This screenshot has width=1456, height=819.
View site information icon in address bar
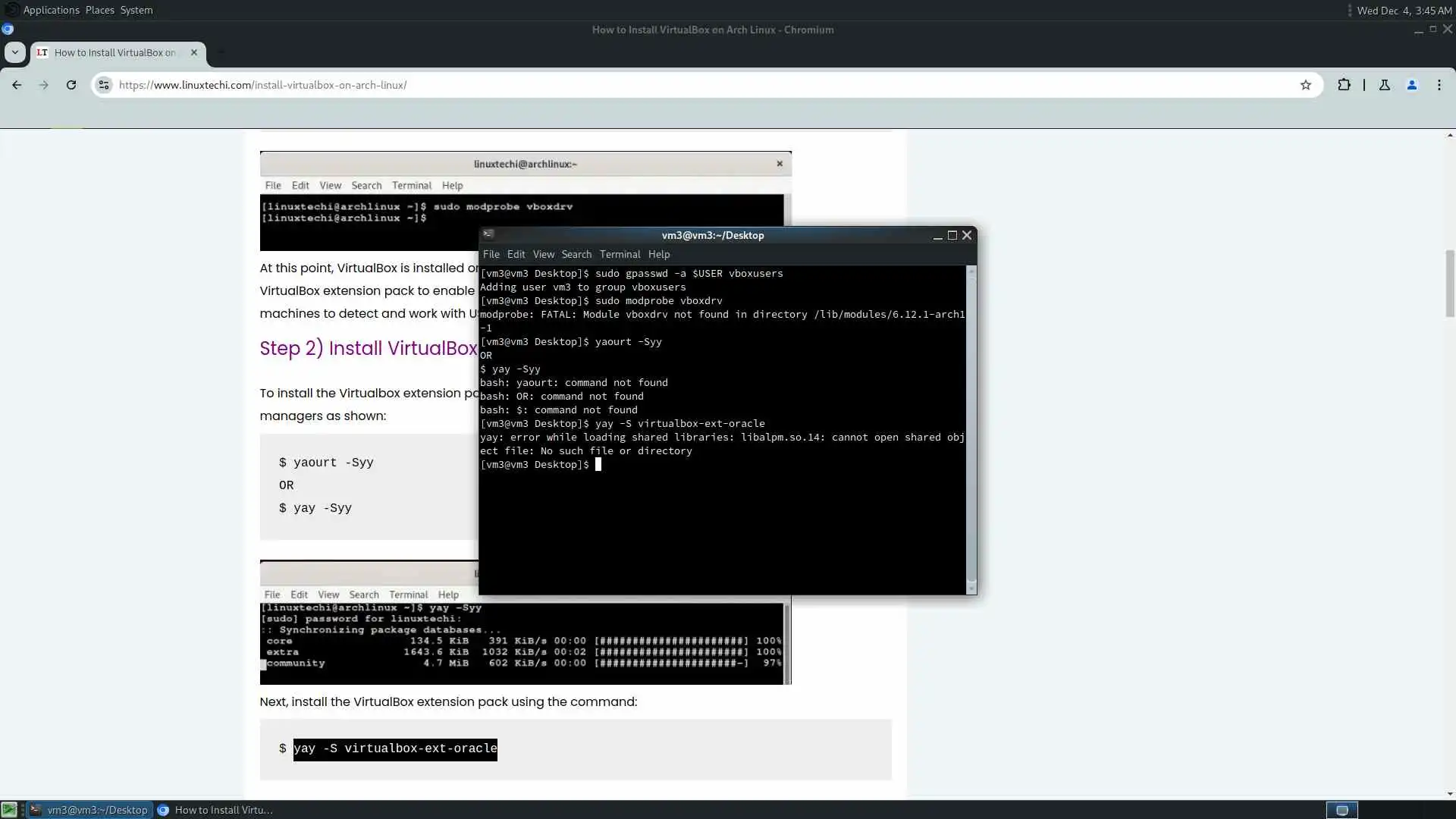pyautogui.click(x=105, y=85)
